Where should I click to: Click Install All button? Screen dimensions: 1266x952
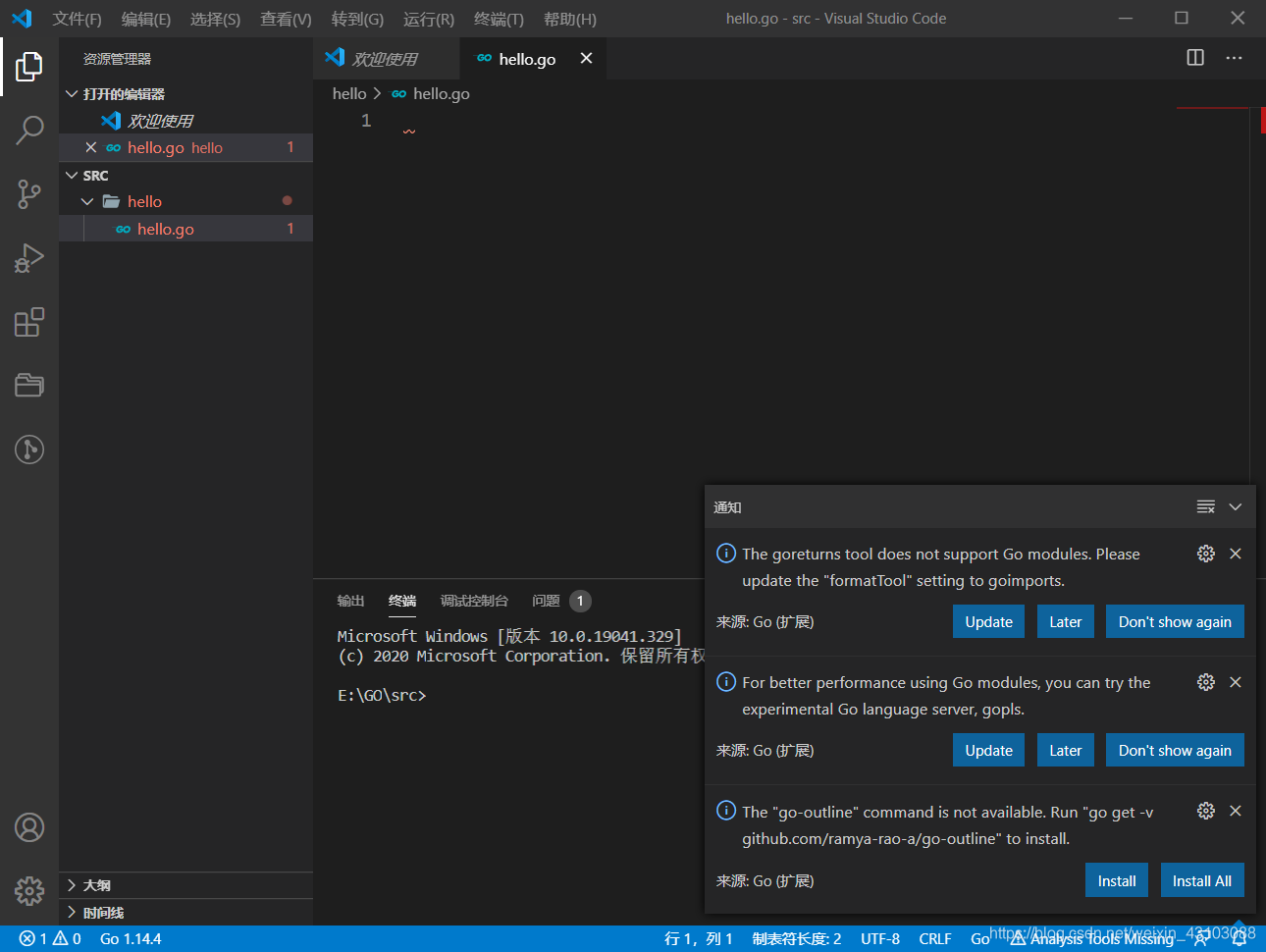point(1202,880)
